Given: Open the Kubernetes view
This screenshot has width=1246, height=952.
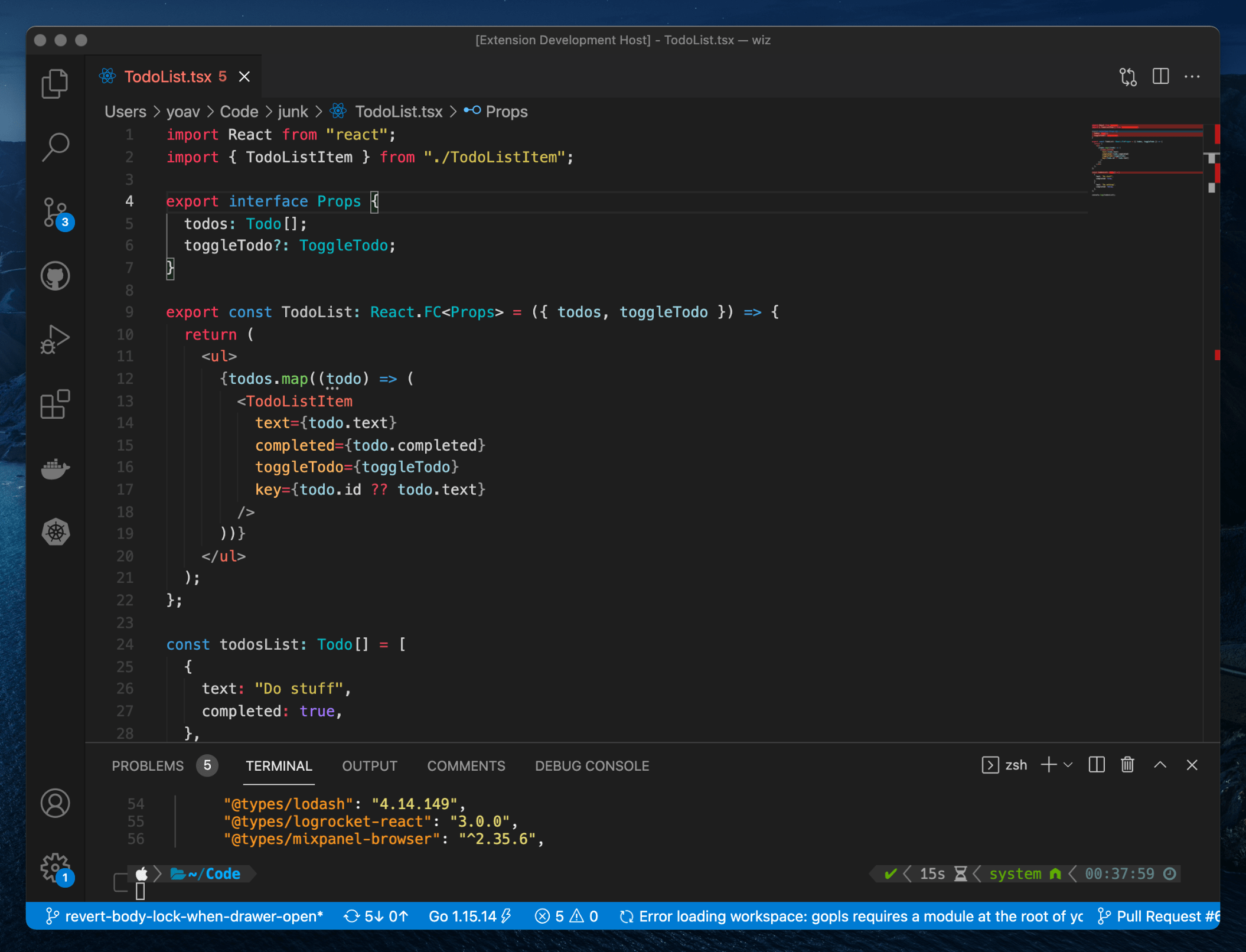Looking at the screenshot, I should 55,532.
